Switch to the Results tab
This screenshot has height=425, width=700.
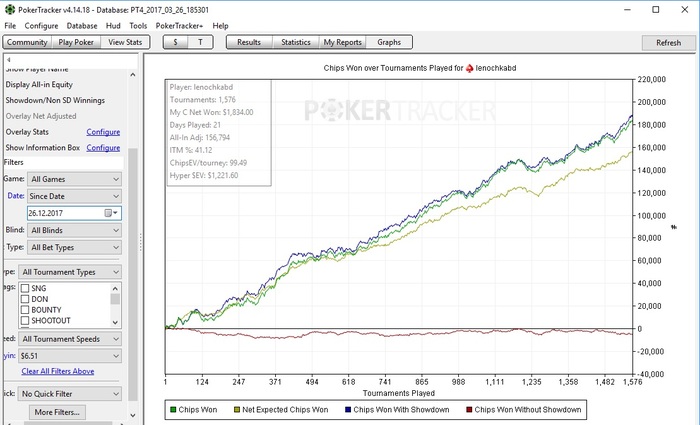click(249, 42)
